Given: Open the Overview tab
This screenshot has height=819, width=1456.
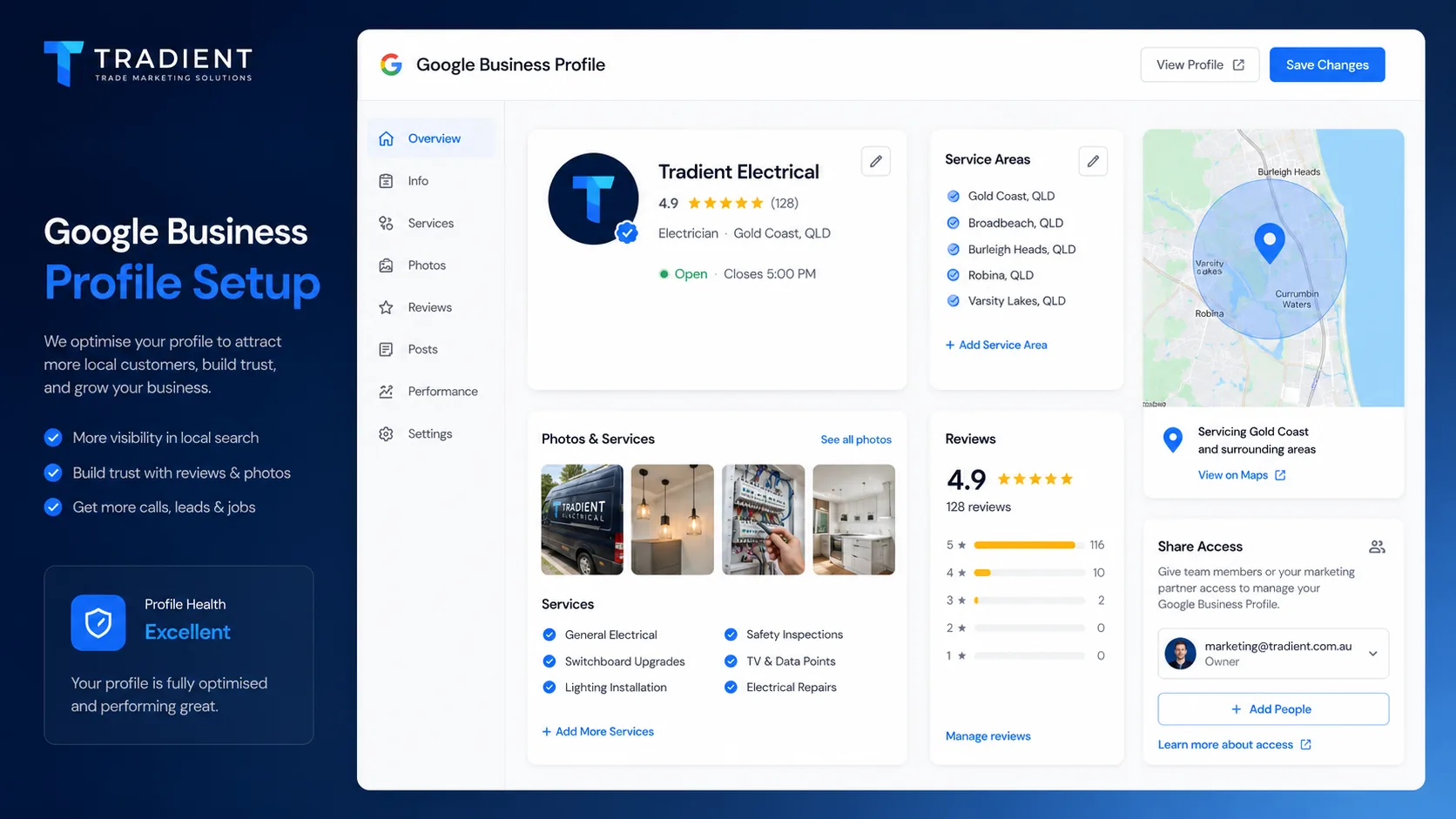Looking at the screenshot, I should pyautogui.click(x=430, y=138).
